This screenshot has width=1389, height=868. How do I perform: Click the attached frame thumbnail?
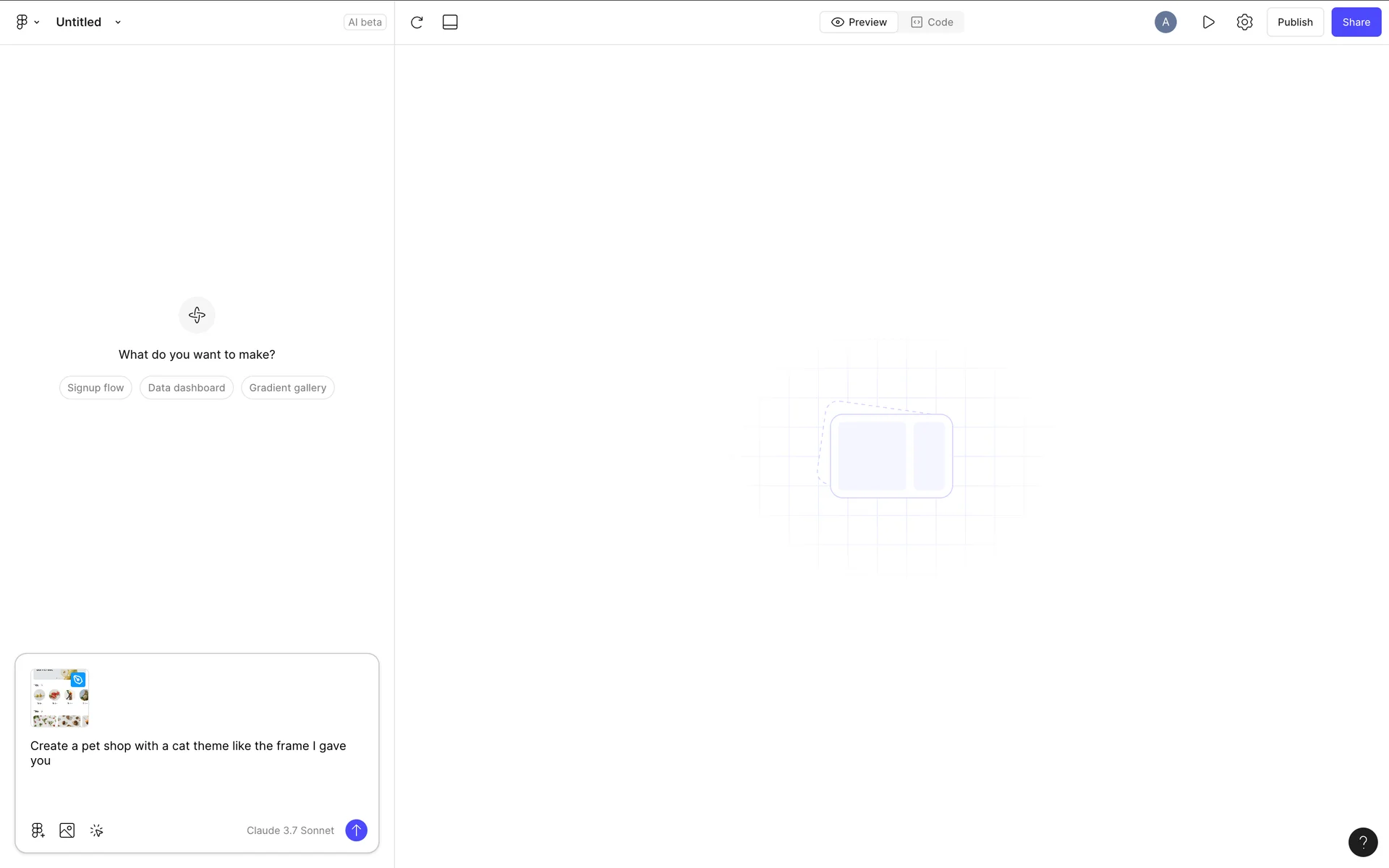pos(59,698)
